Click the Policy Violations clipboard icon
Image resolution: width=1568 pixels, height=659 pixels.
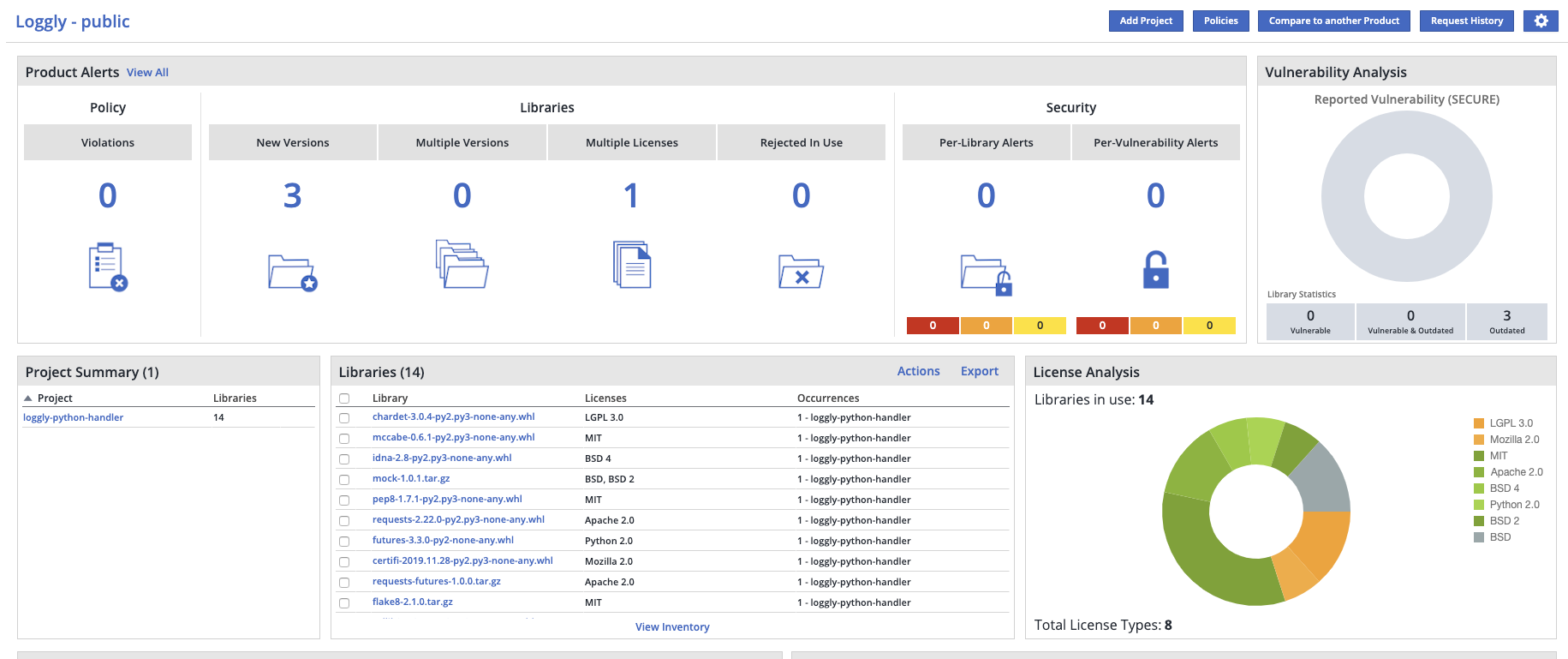click(x=108, y=267)
